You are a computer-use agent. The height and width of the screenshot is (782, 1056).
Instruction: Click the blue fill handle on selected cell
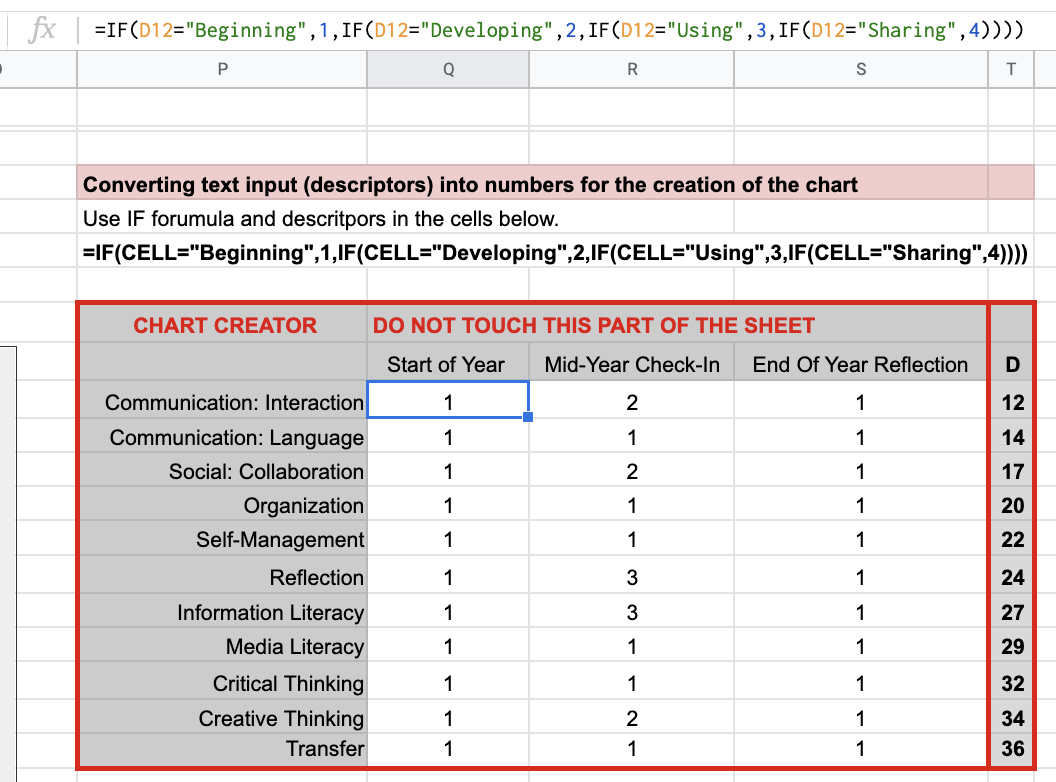click(528, 417)
